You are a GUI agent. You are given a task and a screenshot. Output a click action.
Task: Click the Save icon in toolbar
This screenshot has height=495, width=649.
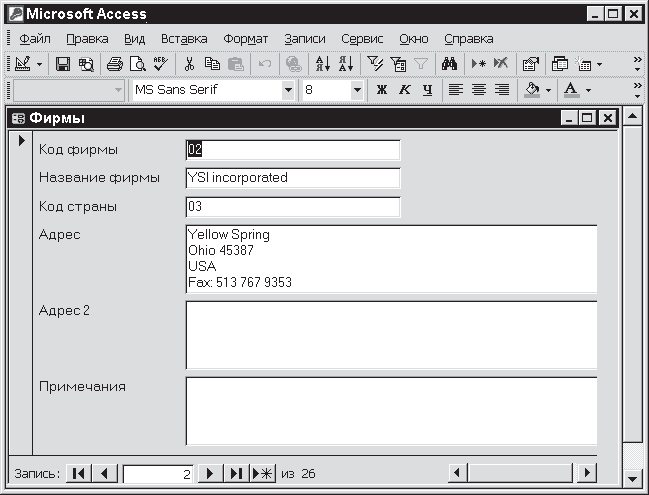62,64
